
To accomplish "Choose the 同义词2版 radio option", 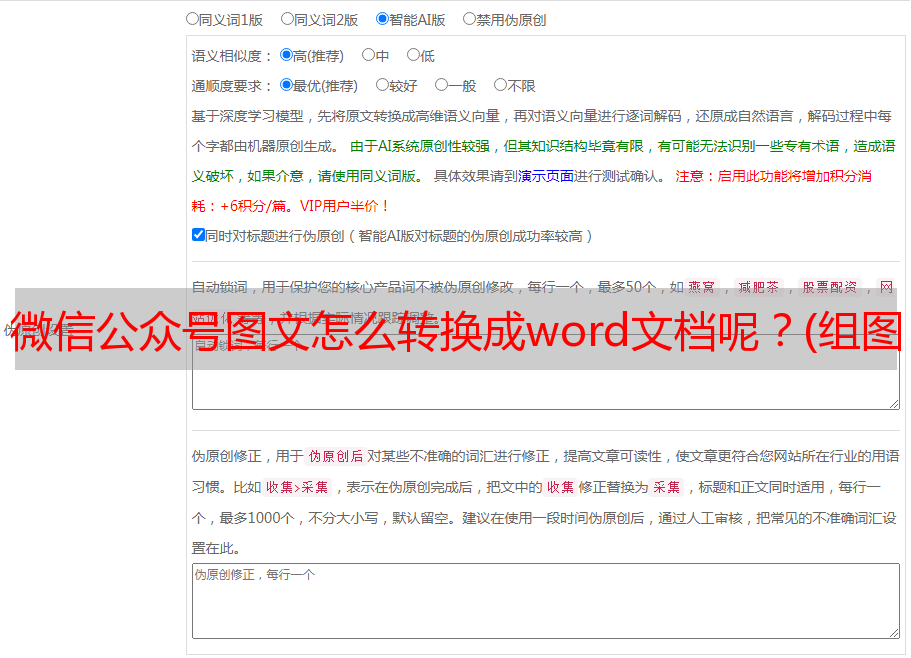I will [287, 19].
